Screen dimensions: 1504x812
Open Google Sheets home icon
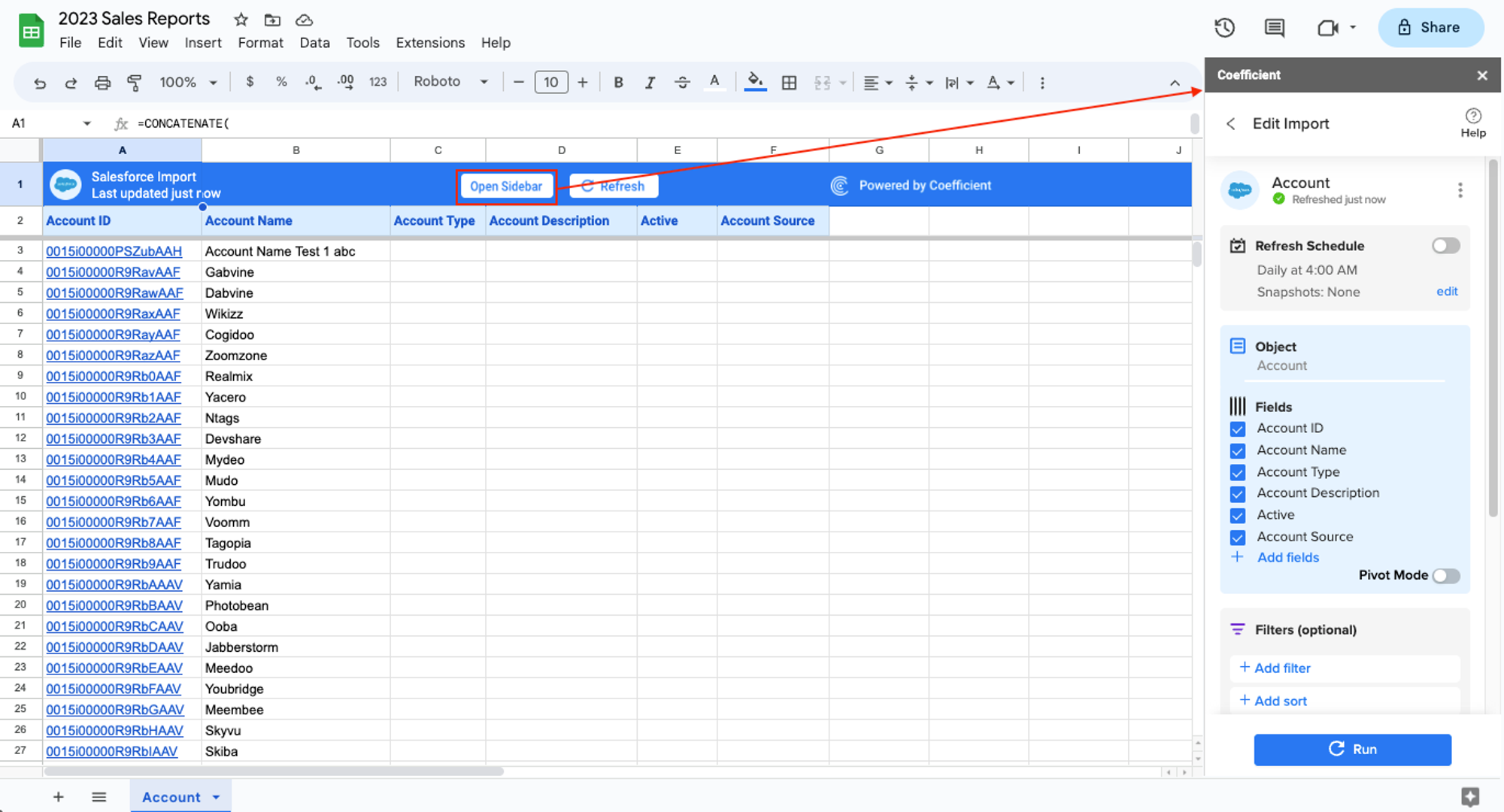(x=31, y=31)
